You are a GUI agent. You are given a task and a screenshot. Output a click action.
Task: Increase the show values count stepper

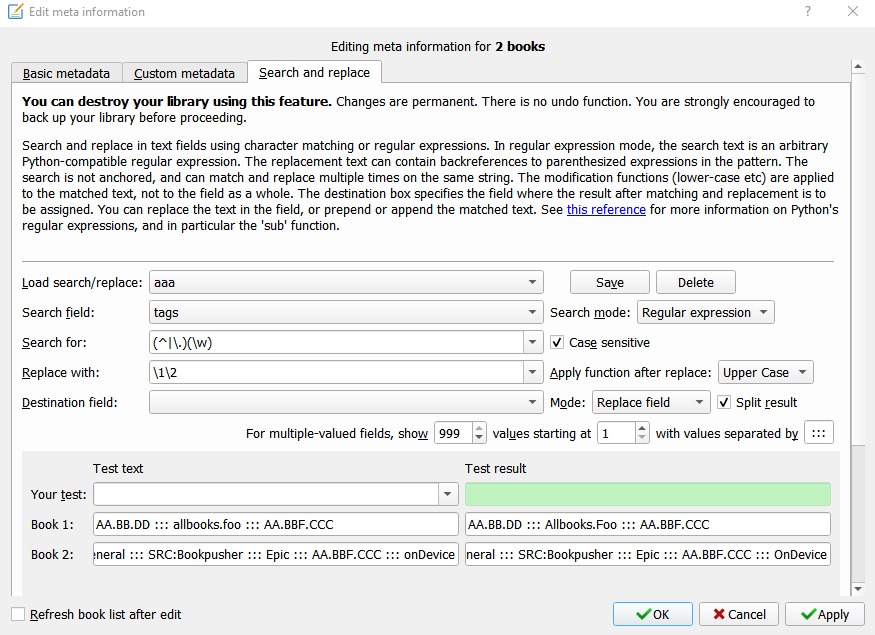(x=479, y=428)
